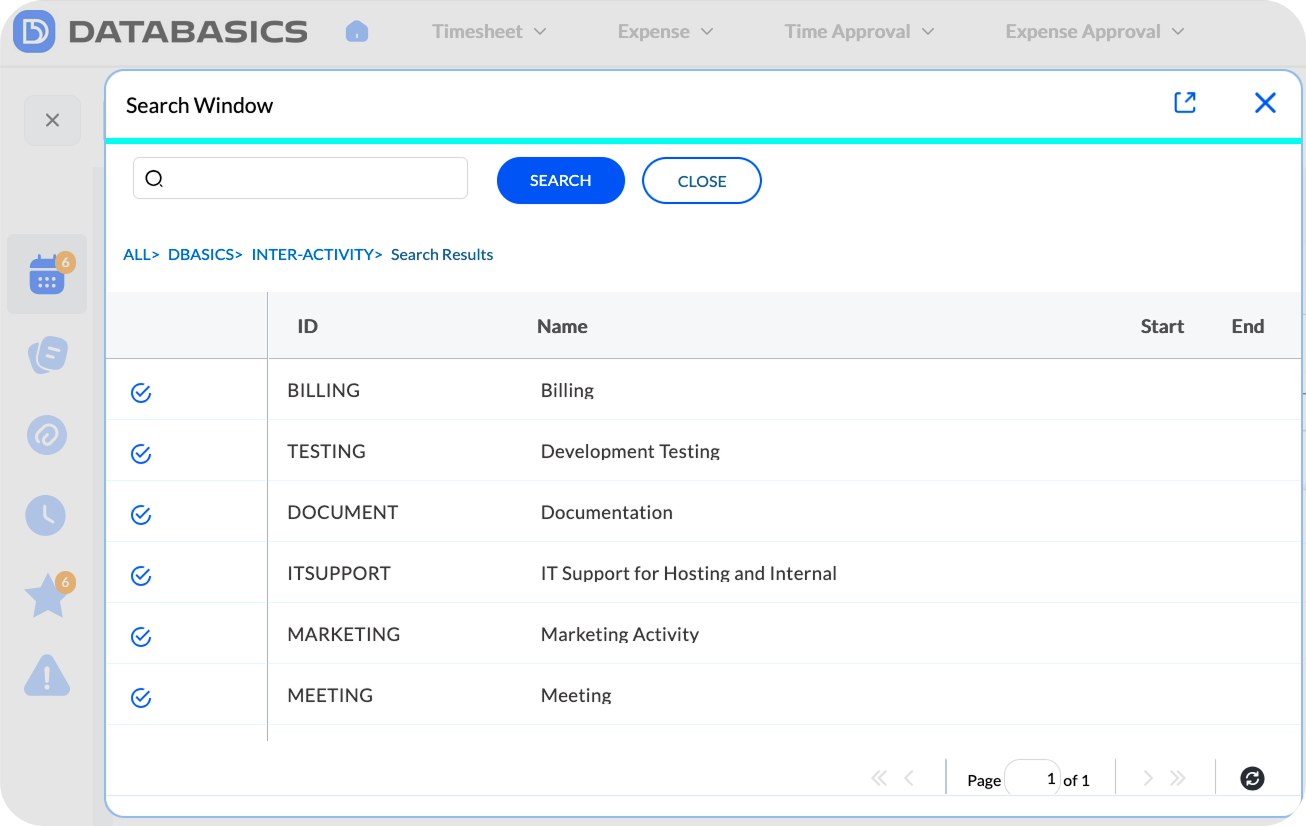The image size is (1306, 826).
Task: Click the blue SEARCH button
Action: pyautogui.click(x=561, y=180)
